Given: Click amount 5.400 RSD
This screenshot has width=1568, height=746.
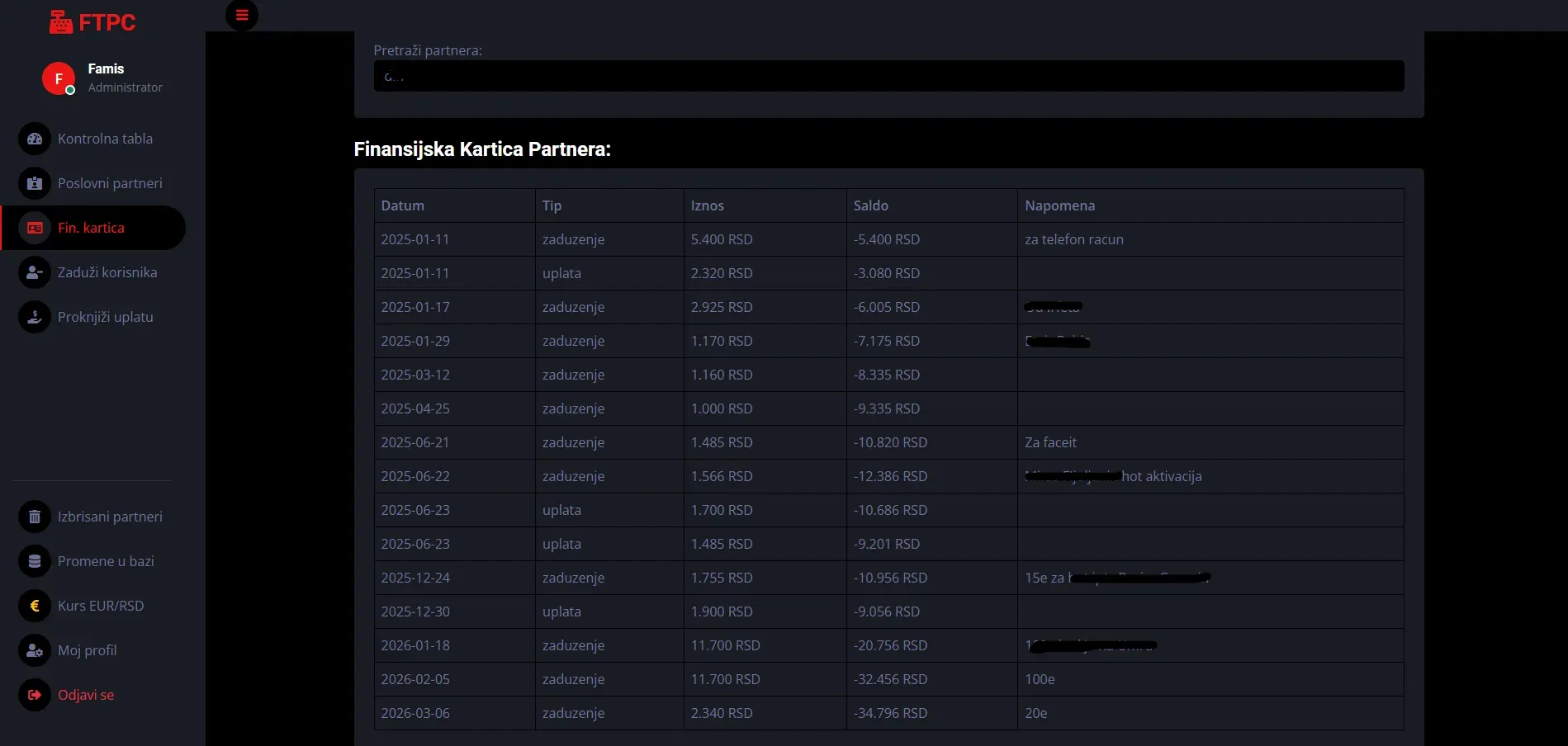Looking at the screenshot, I should 722,239.
